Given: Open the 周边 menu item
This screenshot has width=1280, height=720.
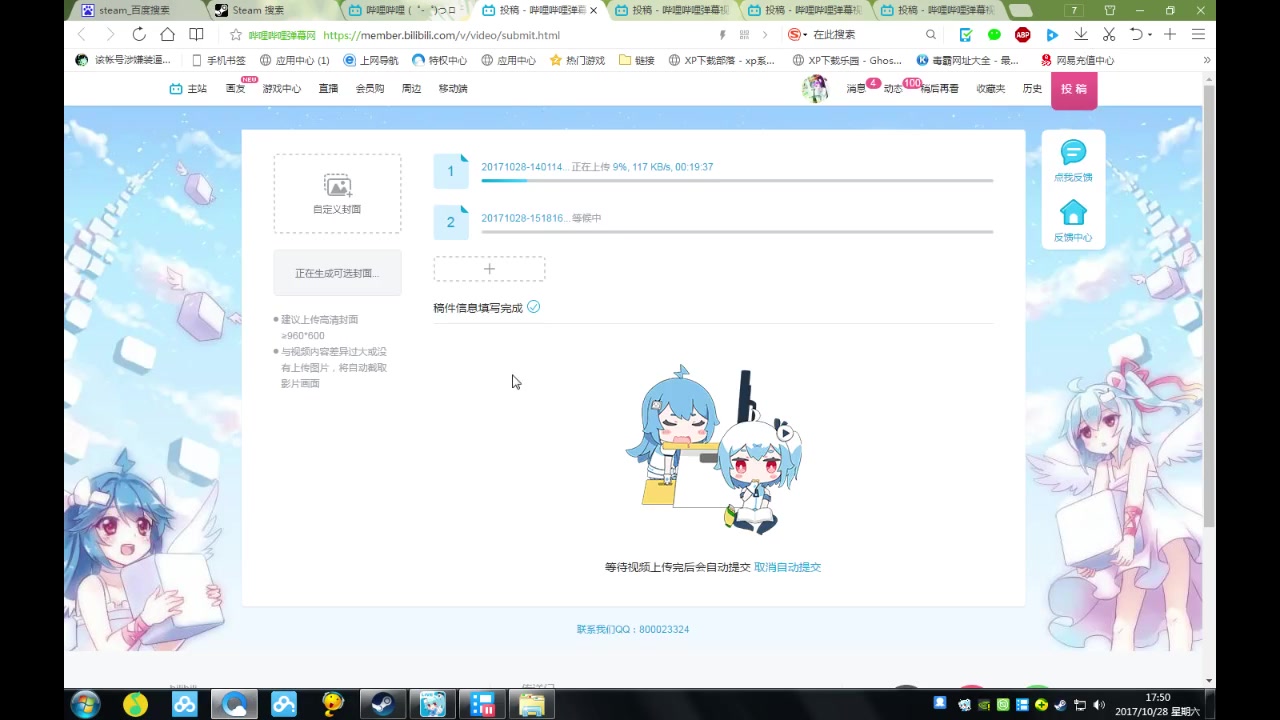Looking at the screenshot, I should (411, 89).
